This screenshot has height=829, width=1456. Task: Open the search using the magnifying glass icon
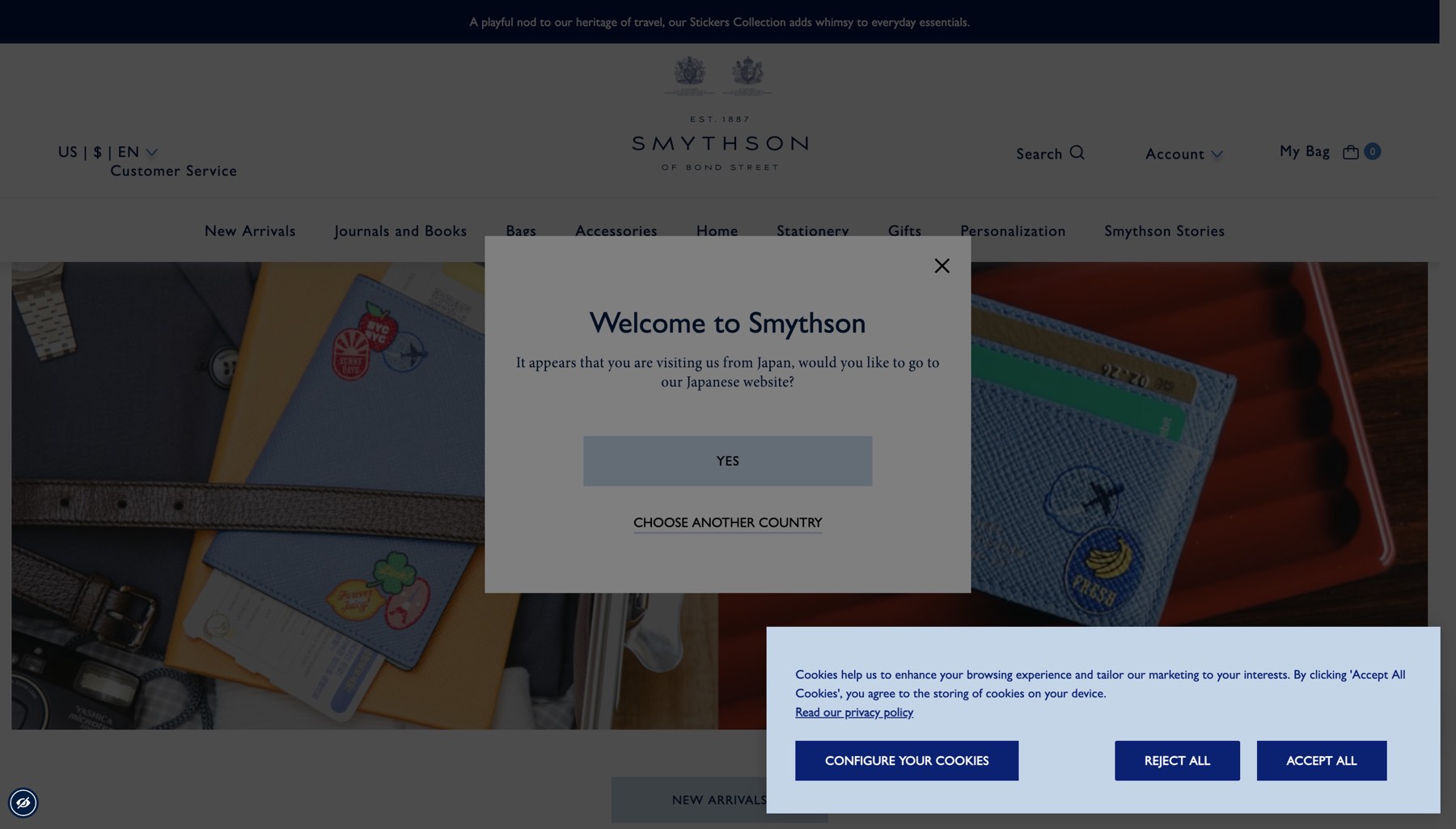pyautogui.click(x=1077, y=152)
